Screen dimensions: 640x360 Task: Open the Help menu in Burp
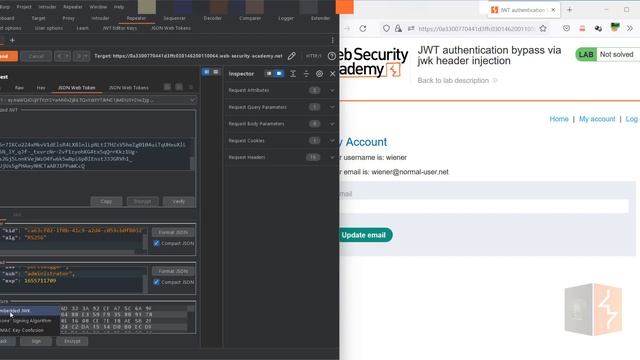(x=119, y=7)
